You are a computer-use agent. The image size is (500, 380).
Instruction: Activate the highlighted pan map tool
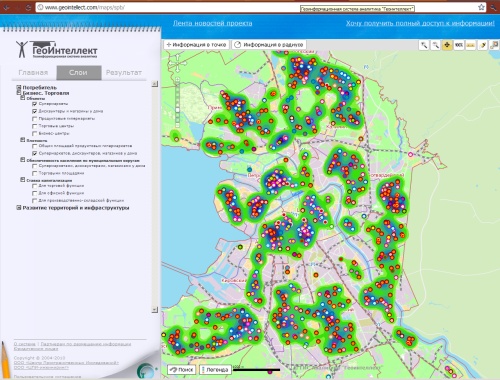point(447,45)
